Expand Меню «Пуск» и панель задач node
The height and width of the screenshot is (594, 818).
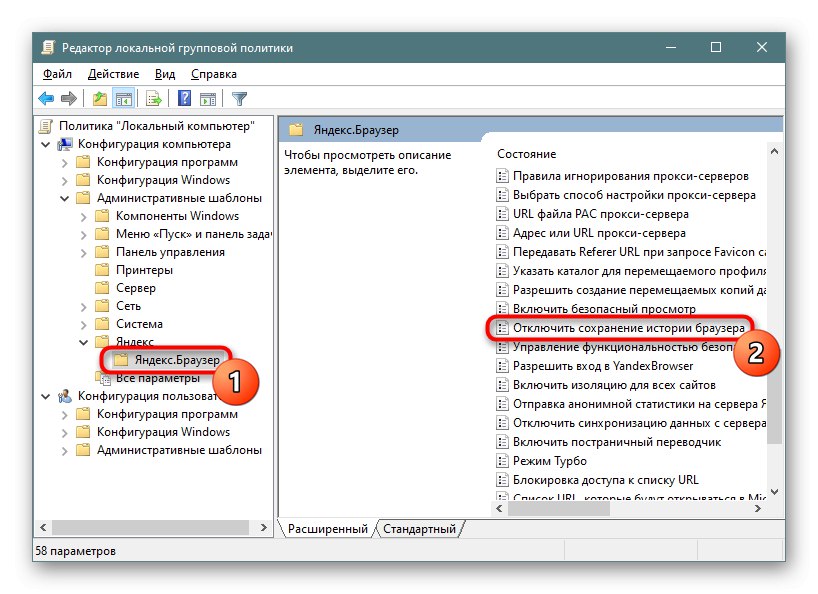pyautogui.click(x=83, y=235)
